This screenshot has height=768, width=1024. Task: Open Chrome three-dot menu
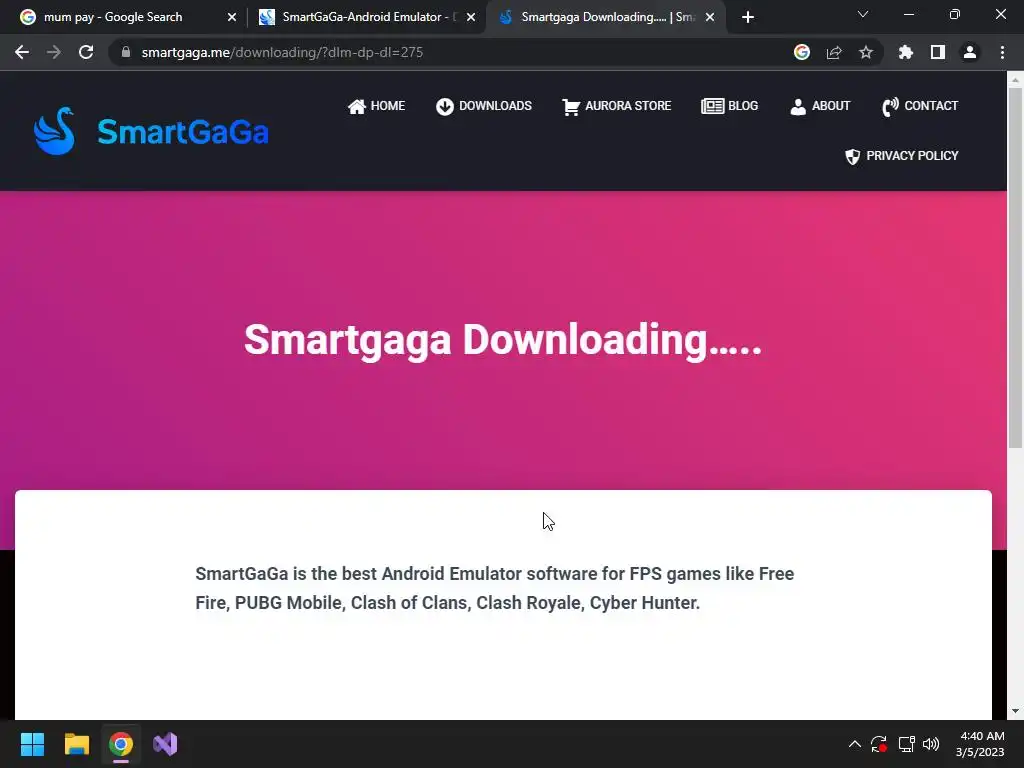pos(1002,52)
